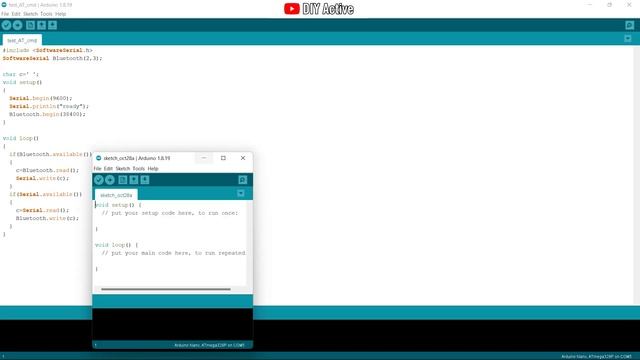
Task: Click the 'Bluetooth.write(c);' code line
Action: click(x=47, y=218)
